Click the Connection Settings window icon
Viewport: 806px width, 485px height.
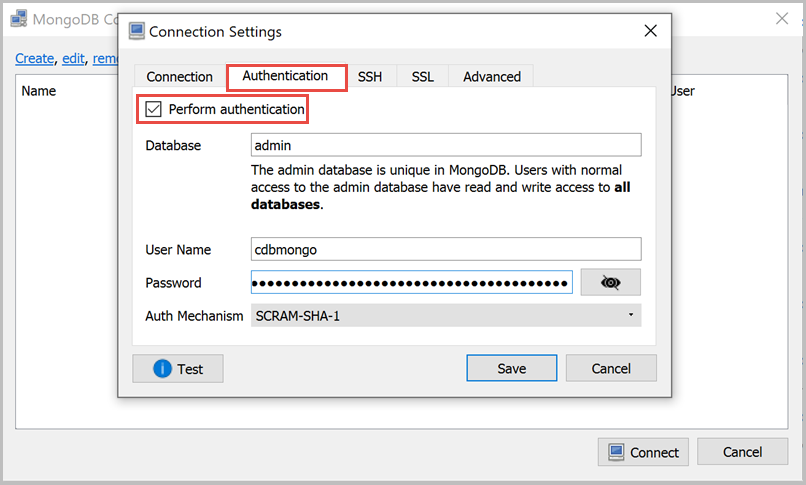pyautogui.click(x=136, y=32)
